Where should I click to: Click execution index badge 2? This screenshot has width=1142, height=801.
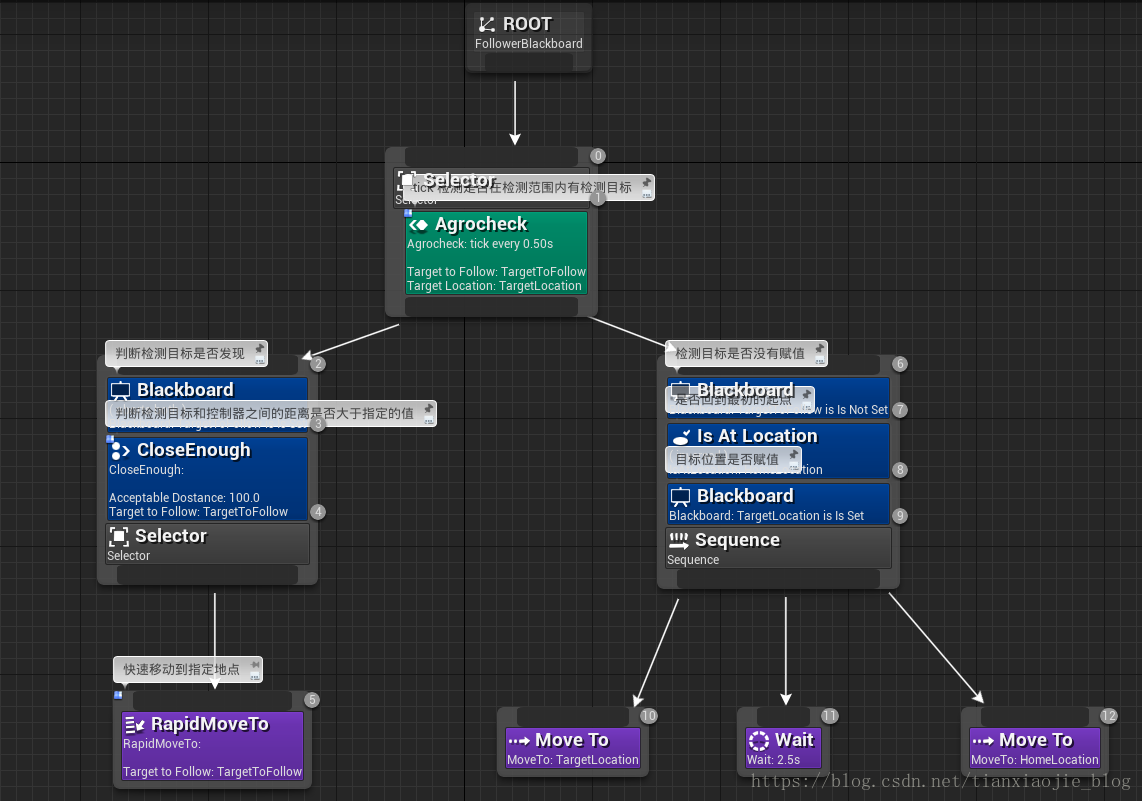tap(318, 364)
